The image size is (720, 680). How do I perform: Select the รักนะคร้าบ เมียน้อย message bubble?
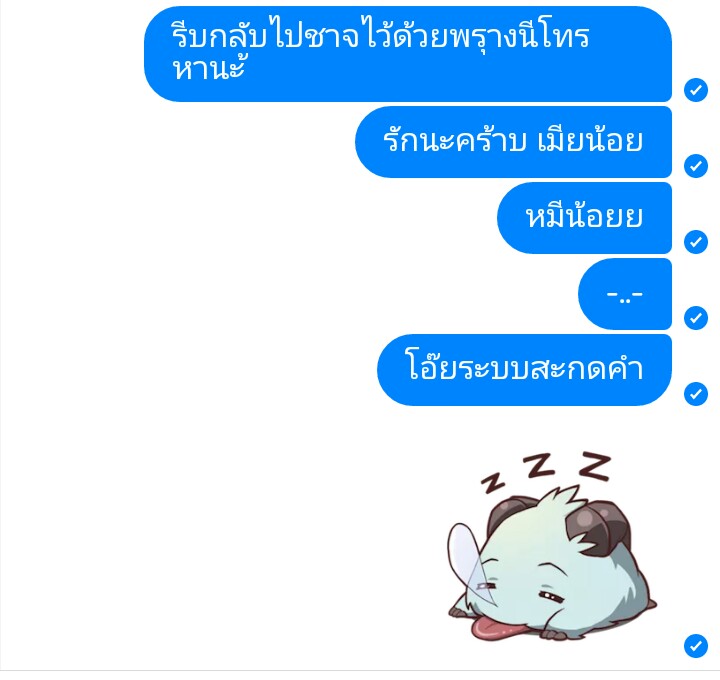(513, 142)
